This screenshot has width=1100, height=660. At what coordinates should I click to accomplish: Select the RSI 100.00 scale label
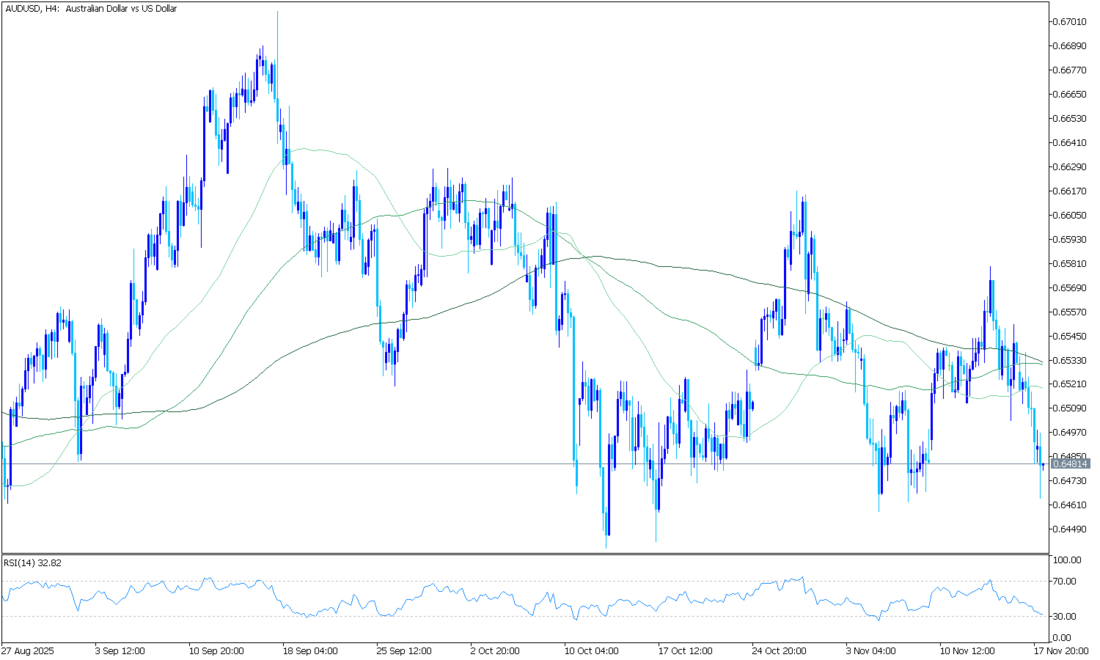(1066, 560)
